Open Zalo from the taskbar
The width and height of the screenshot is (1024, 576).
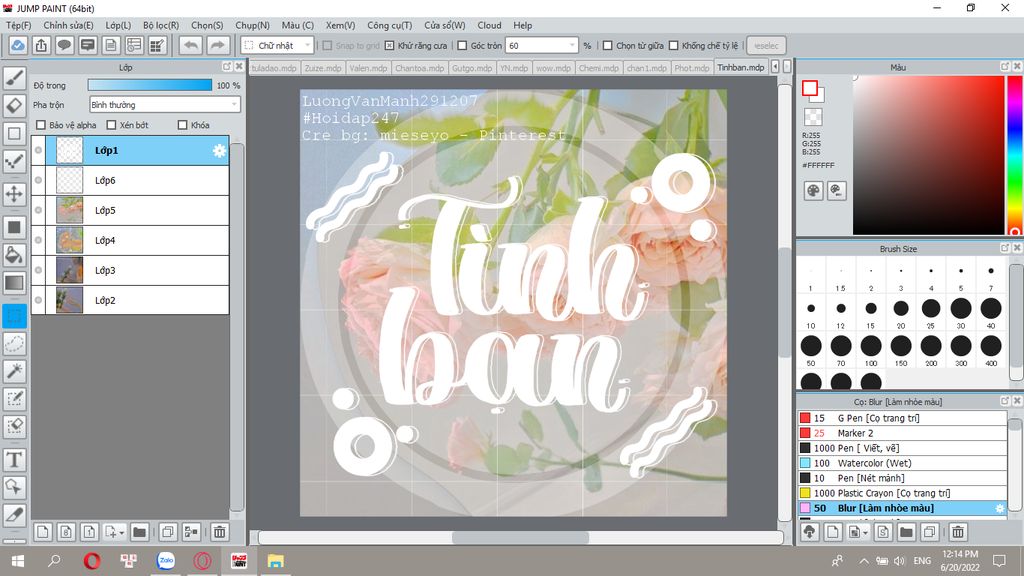coord(166,560)
